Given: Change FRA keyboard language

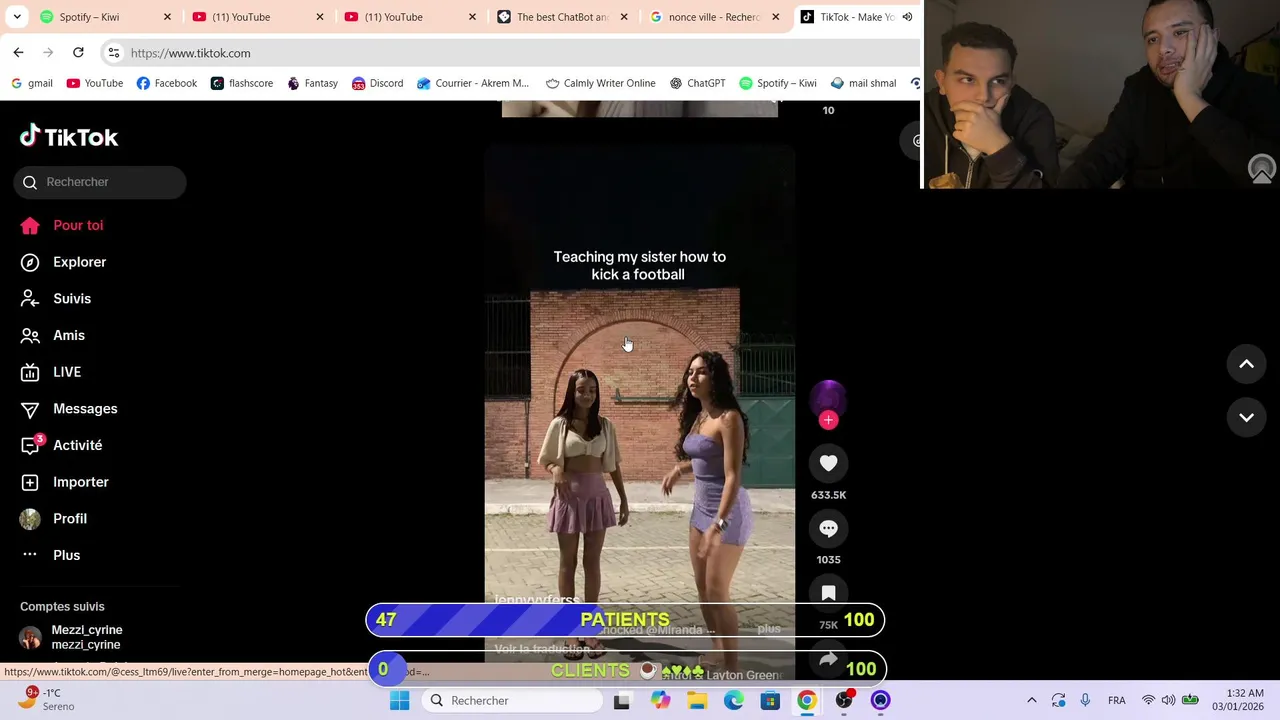Looking at the screenshot, I should coord(1117,700).
